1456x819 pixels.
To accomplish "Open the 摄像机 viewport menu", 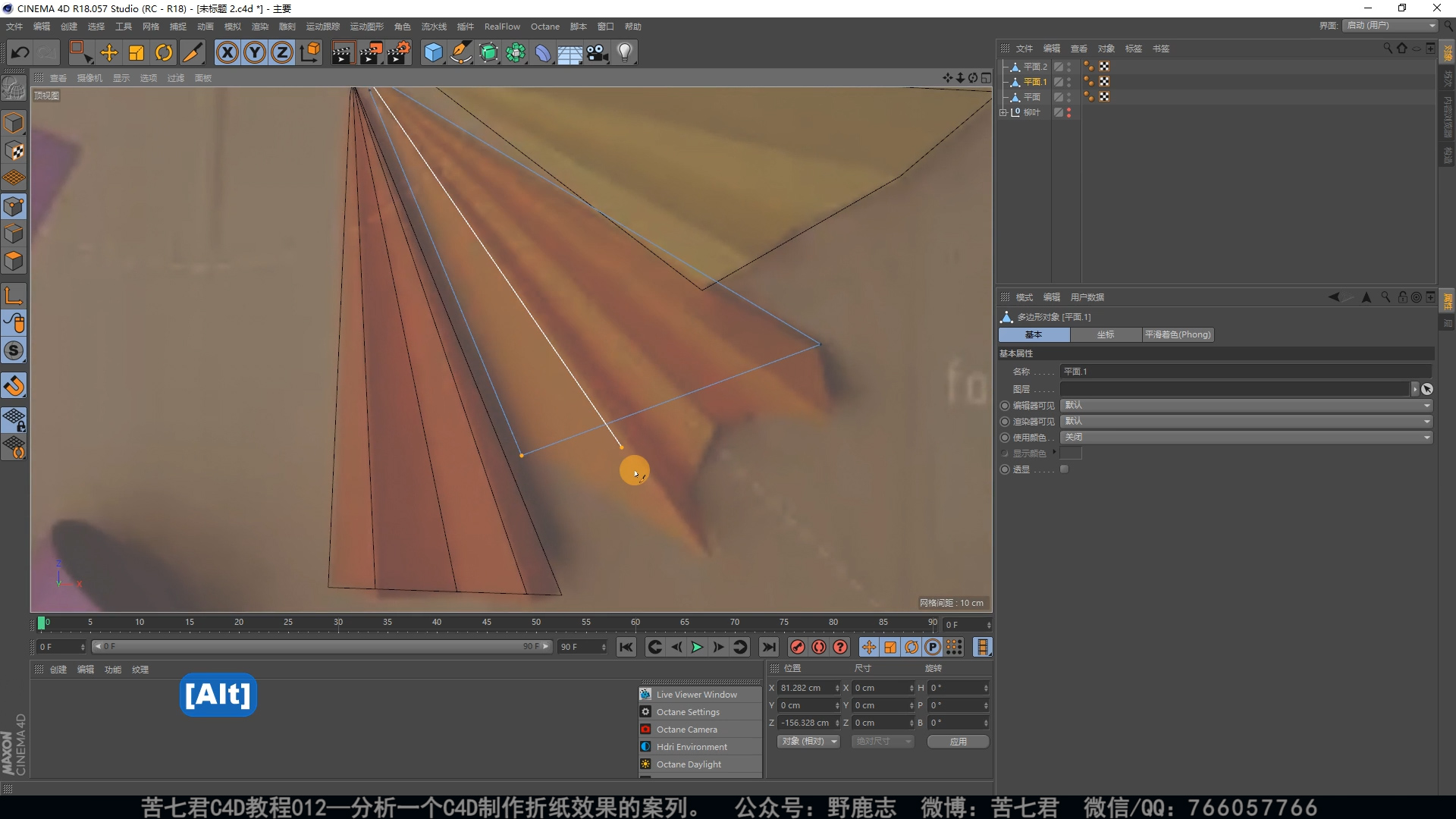I will (89, 78).
